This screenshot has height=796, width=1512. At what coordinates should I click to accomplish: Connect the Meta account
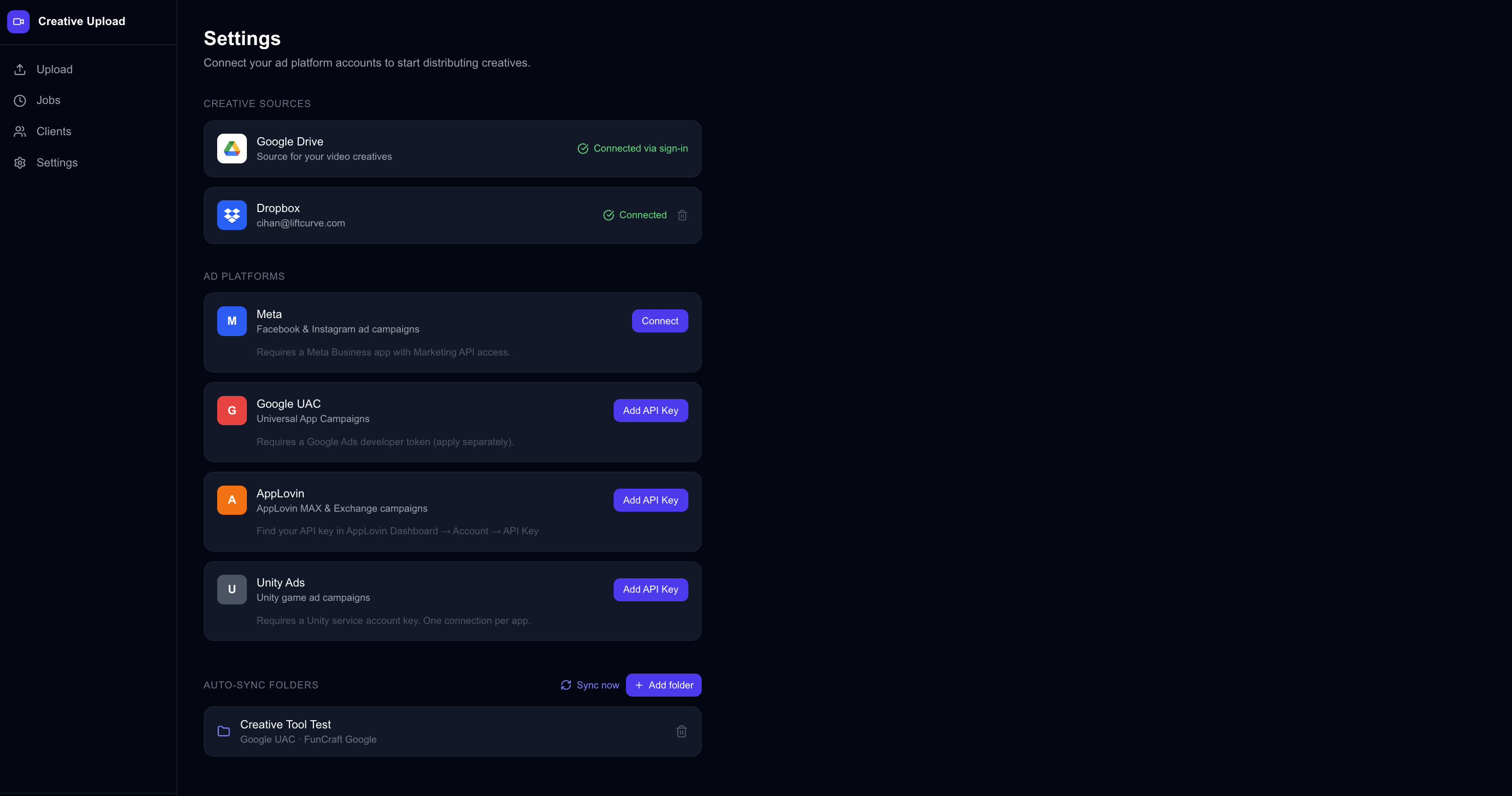[660, 321]
